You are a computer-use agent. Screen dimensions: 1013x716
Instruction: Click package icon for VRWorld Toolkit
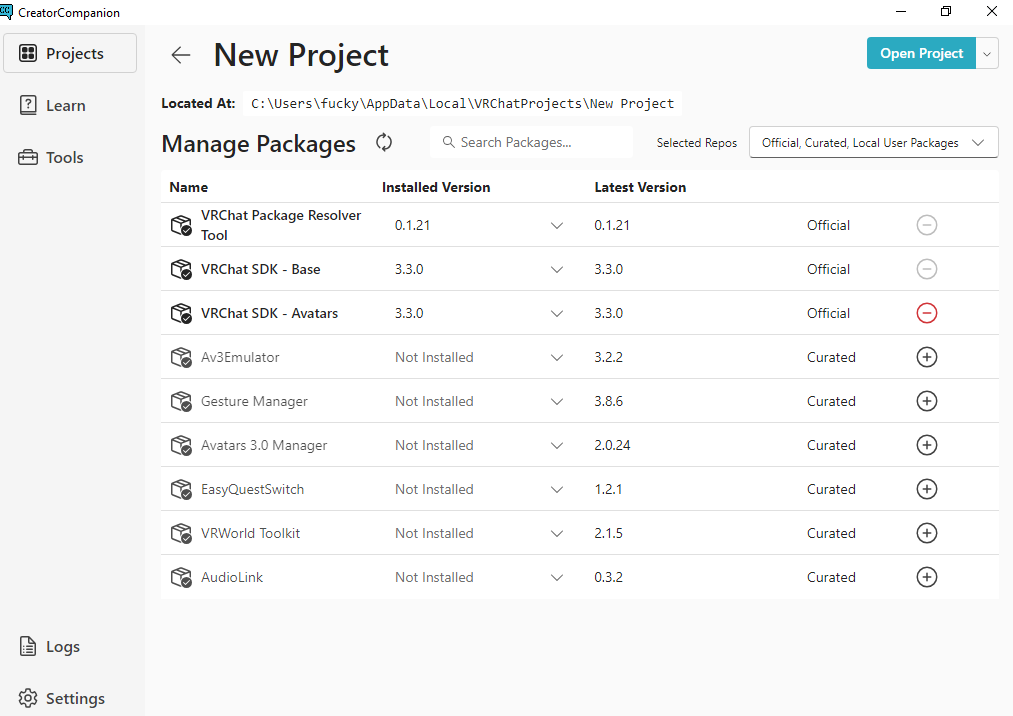[x=181, y=532]
